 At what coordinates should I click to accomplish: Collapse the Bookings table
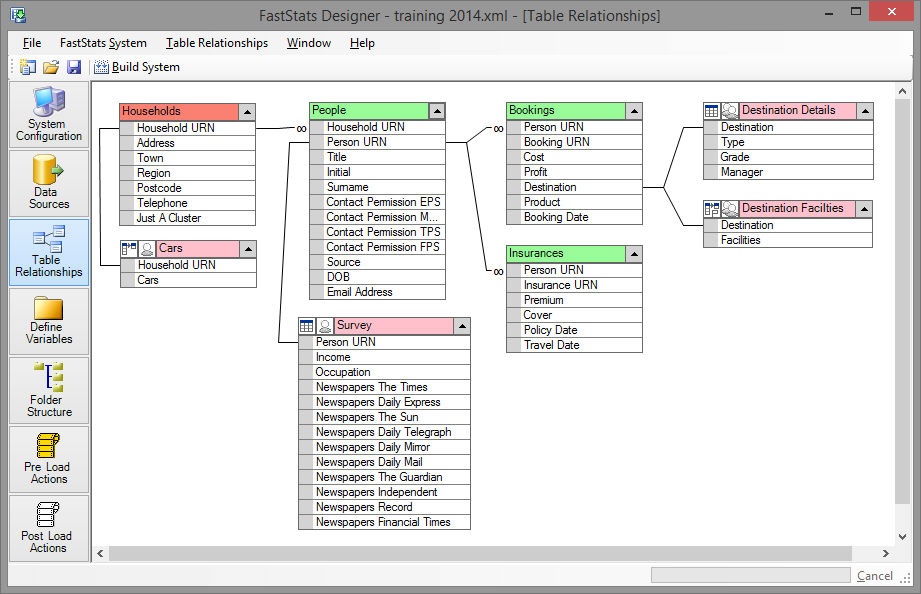click(633, 111)
